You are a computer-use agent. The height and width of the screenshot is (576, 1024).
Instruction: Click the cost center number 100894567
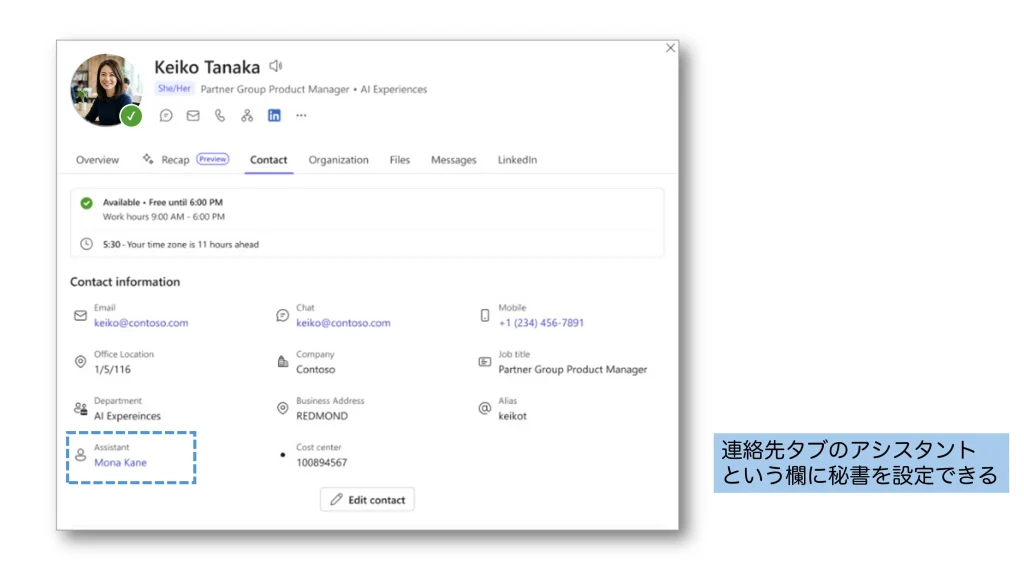click(322, 462)
